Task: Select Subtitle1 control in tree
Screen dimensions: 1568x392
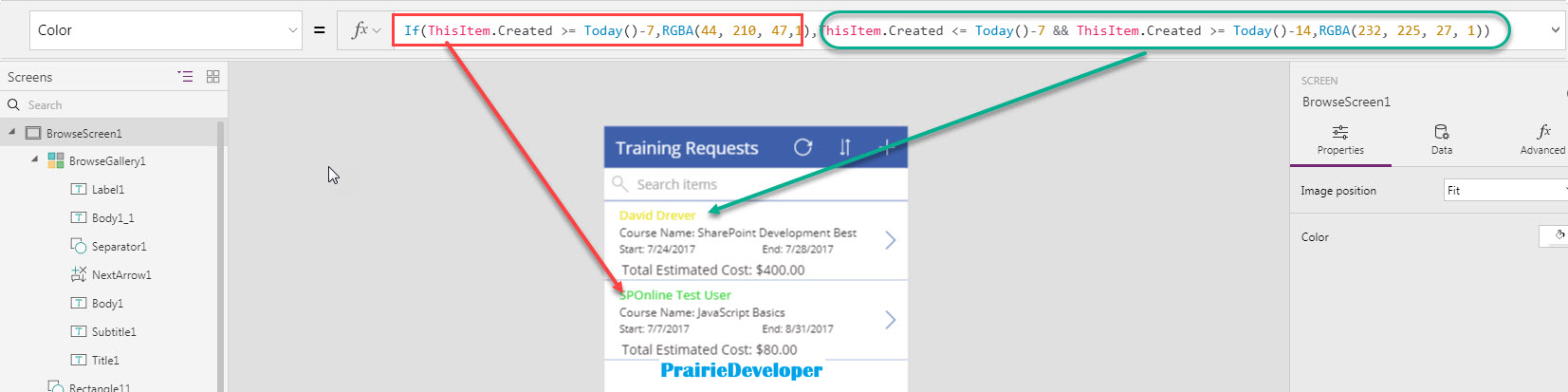Action: 114,332
